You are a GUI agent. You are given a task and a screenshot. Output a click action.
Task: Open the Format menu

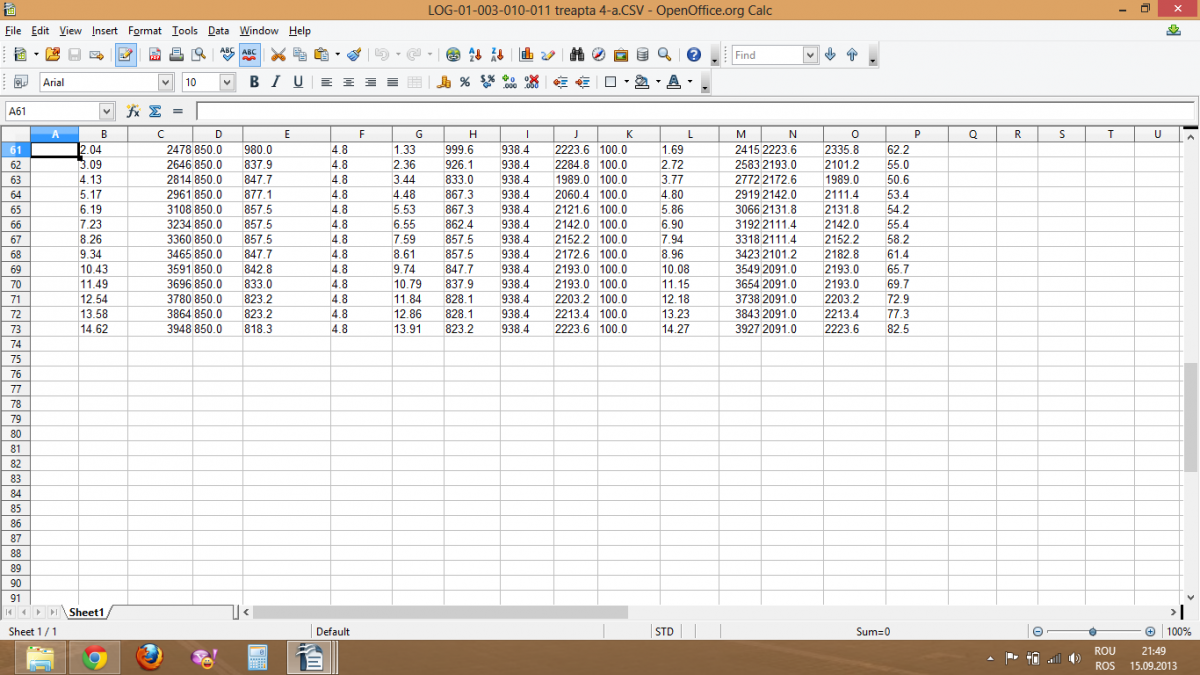(x=144, y=31)
